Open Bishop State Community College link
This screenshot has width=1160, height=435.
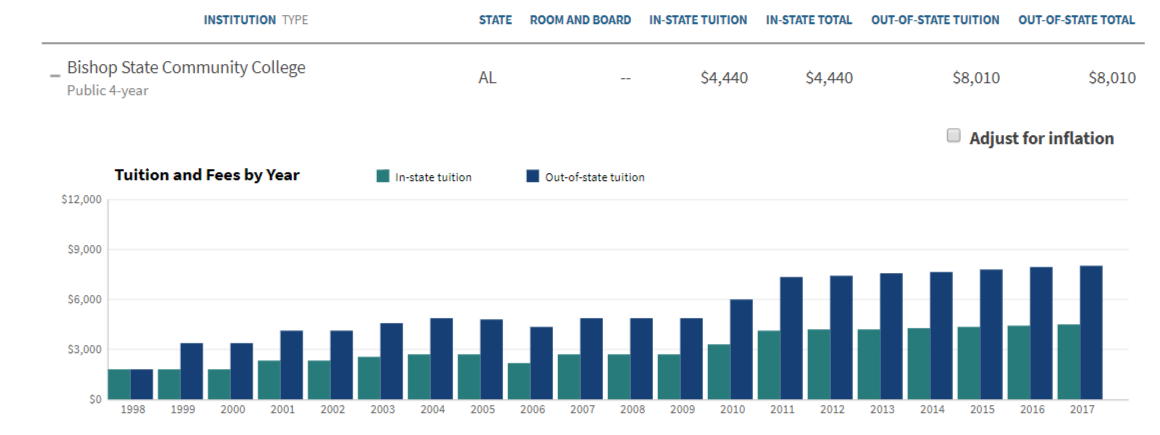point(186,68)
